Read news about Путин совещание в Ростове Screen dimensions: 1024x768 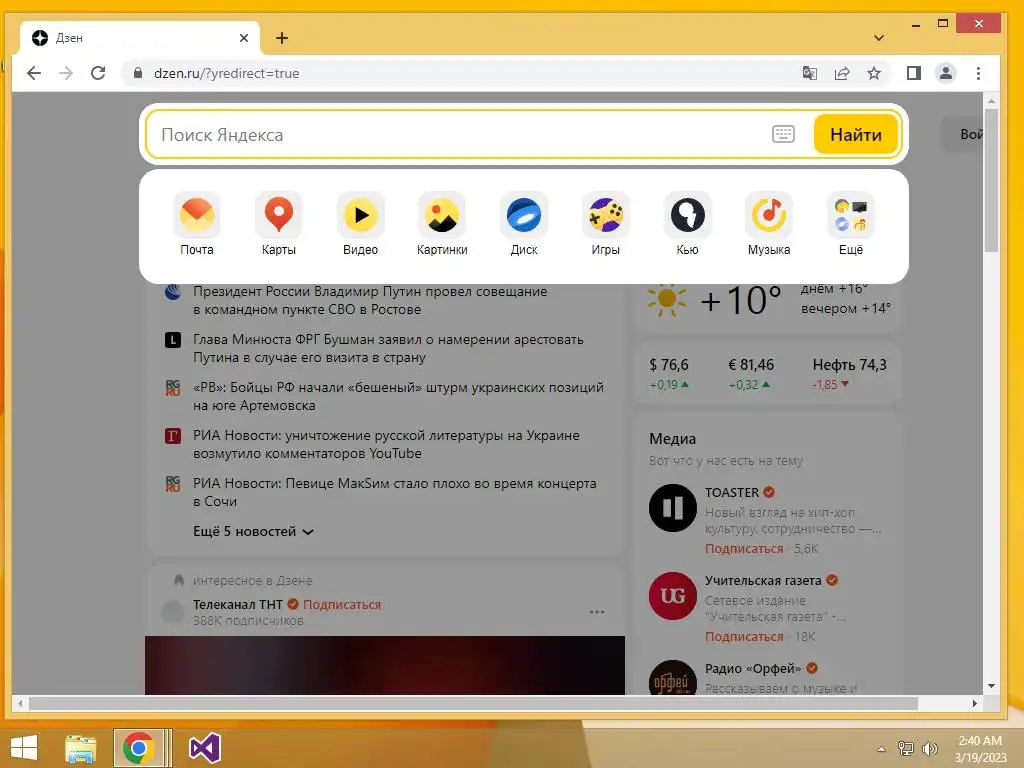(x=370, y=300)
